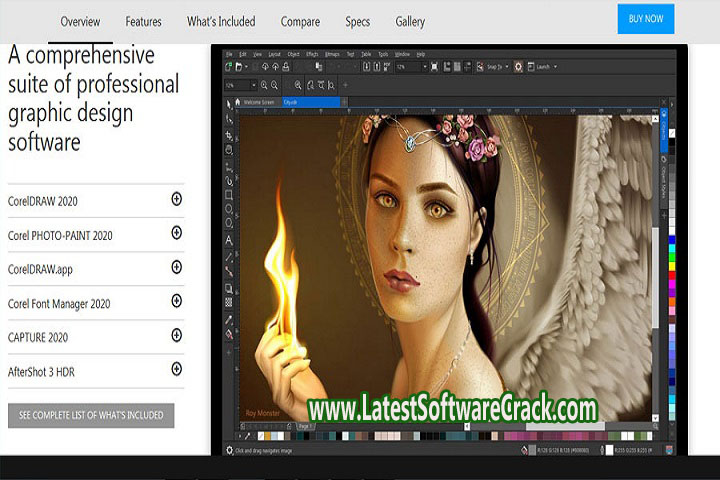Pick the yellow swatch in vertical palette

click(x=672, y=265)
